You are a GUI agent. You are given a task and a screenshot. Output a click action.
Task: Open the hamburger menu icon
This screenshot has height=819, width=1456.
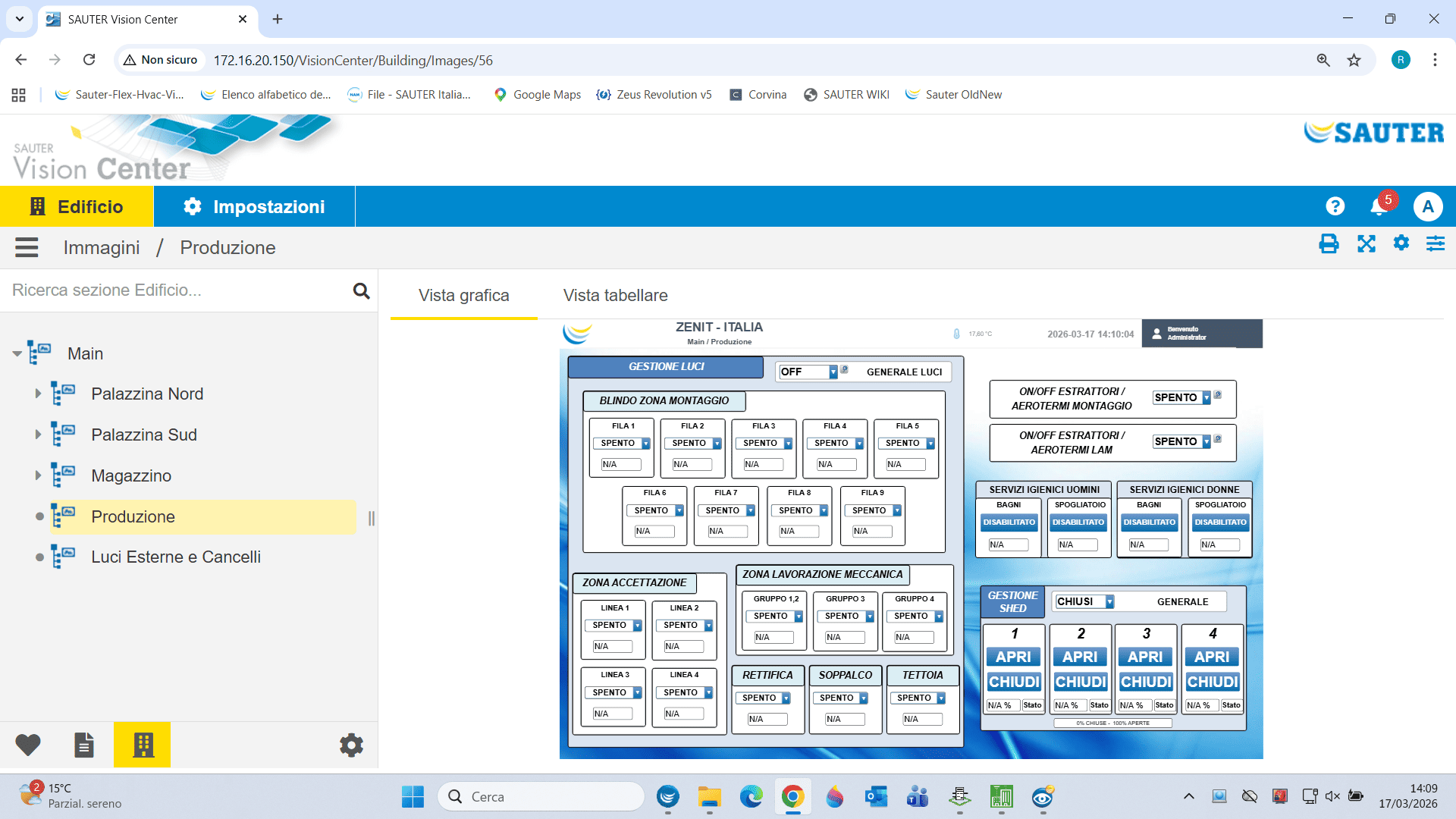[27, 247]
